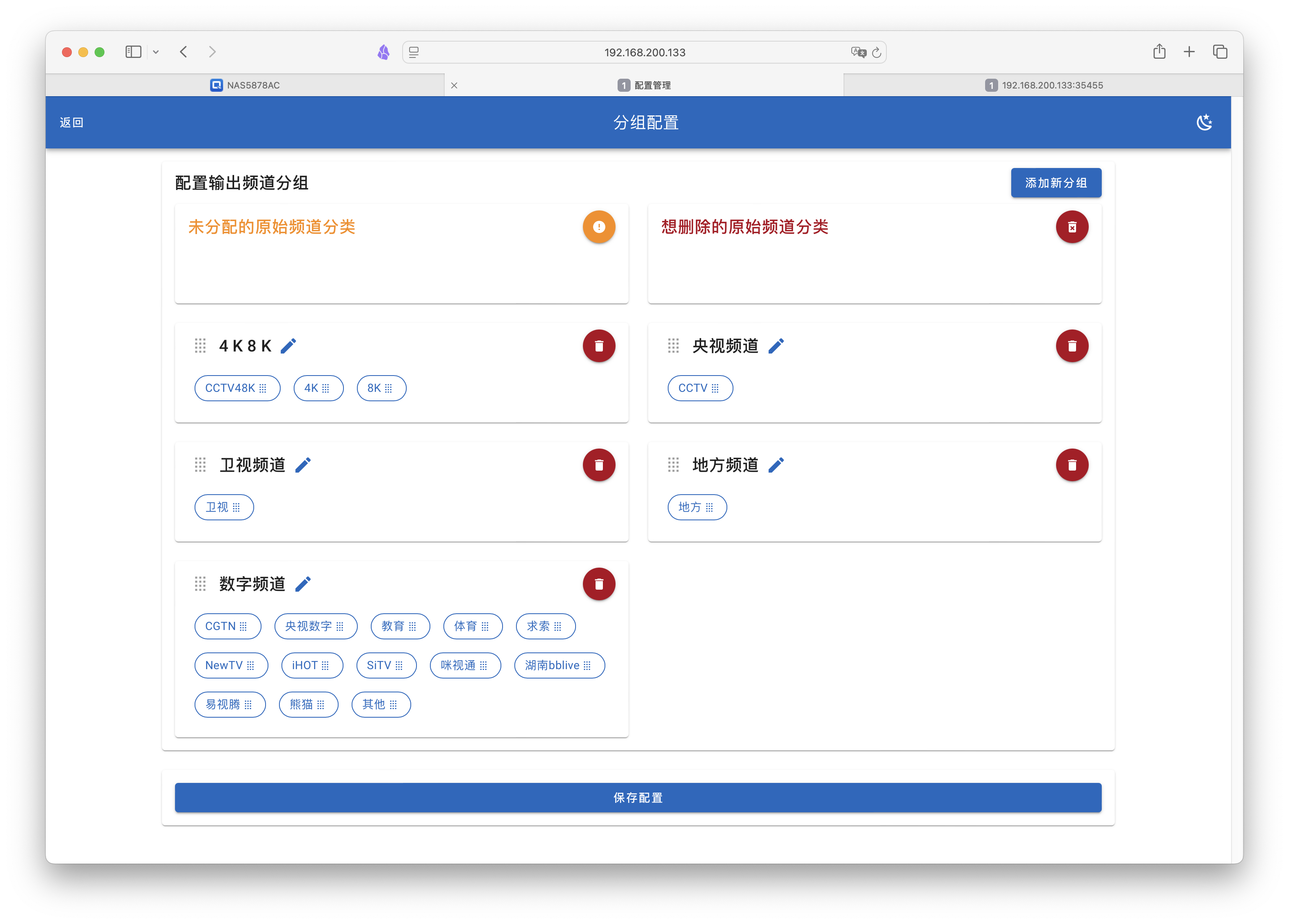The image size is (1289, 924).
Task: Delete the 卫视频道 group via trash icon
Action: point(599,464)
